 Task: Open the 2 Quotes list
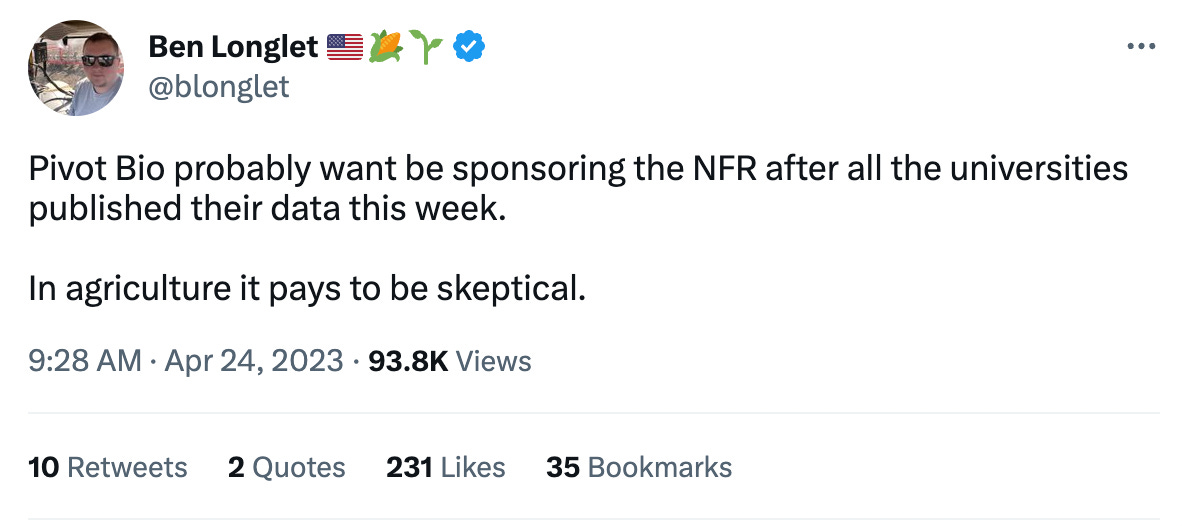[286, 467]
